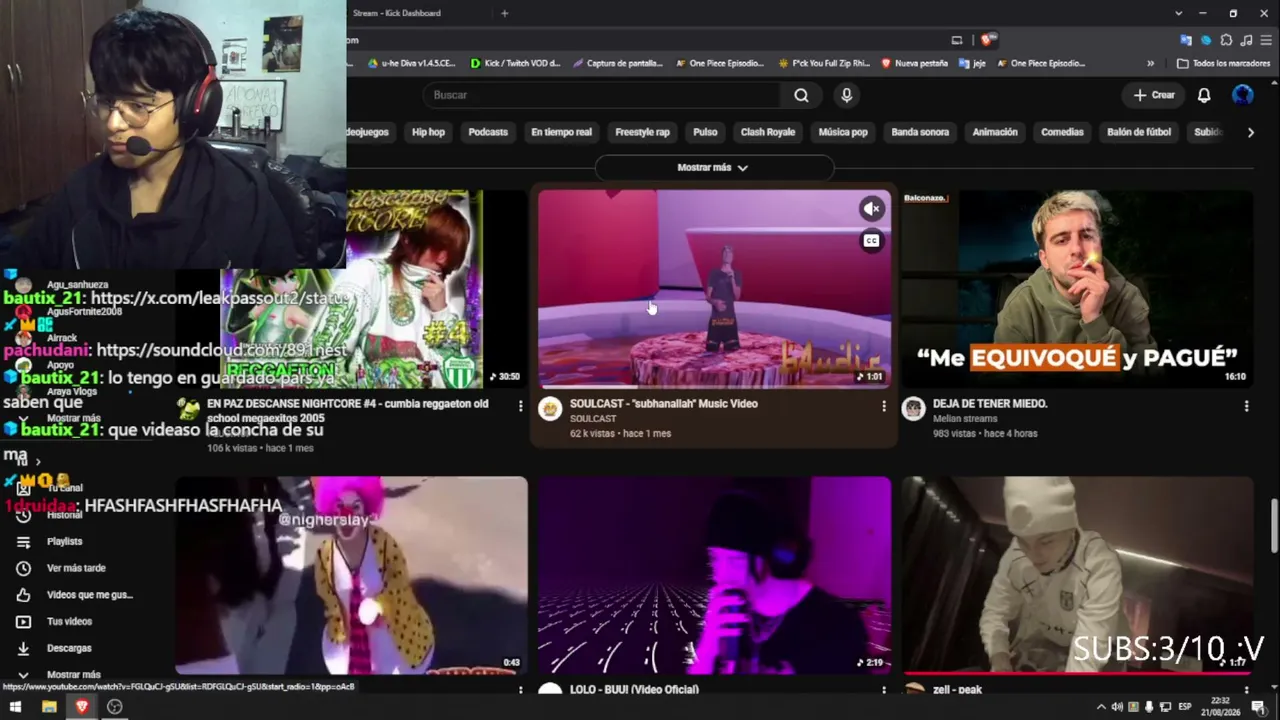The height and width of the screenshot is (720, 1280).
Task: Open the taskbar notification center icon
Action: click(x=1258, y=707)
